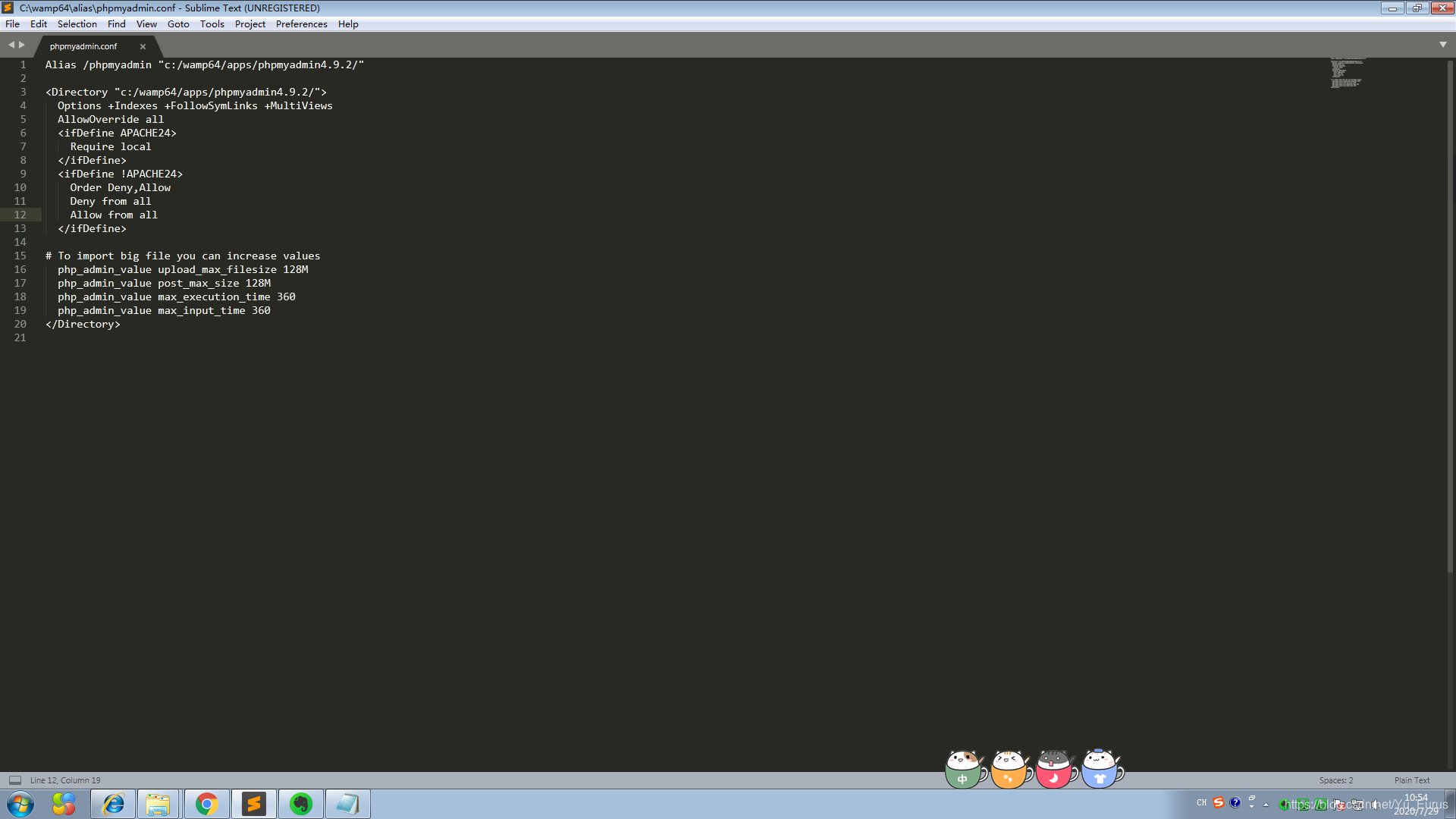The height and width of the screenshot is (819, 1456).
Task: Click the minimap code preview
Action: pos(1348,72)
